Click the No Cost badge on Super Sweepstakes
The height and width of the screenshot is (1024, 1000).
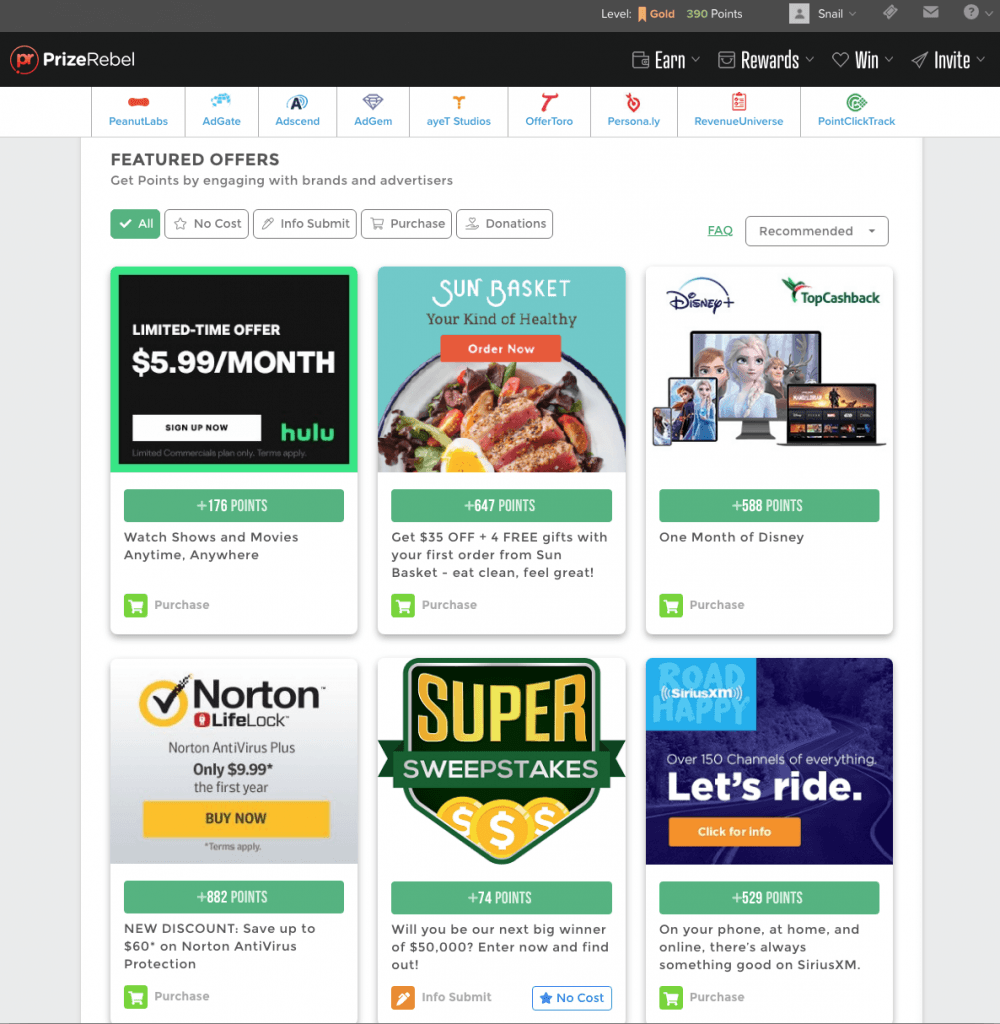click(572, 998)
